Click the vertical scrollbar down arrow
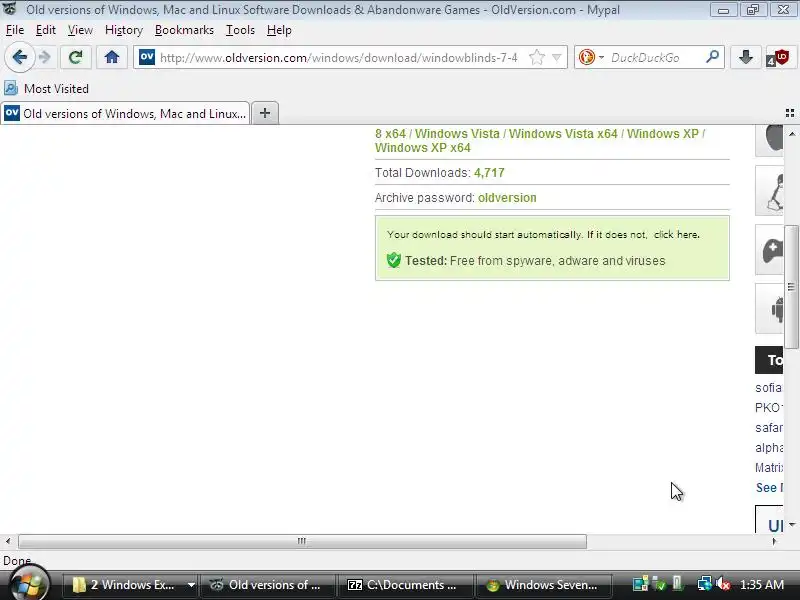 click(x=792, y=524)
